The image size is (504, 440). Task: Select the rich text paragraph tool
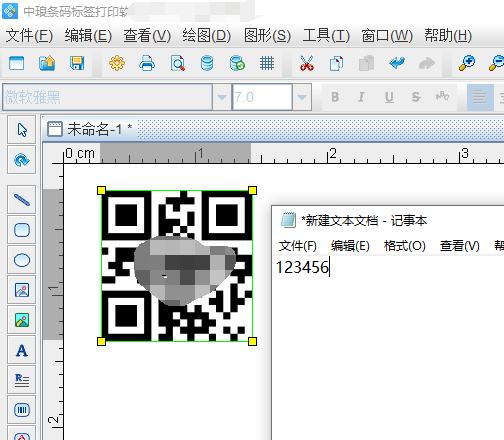pos(22,380)
